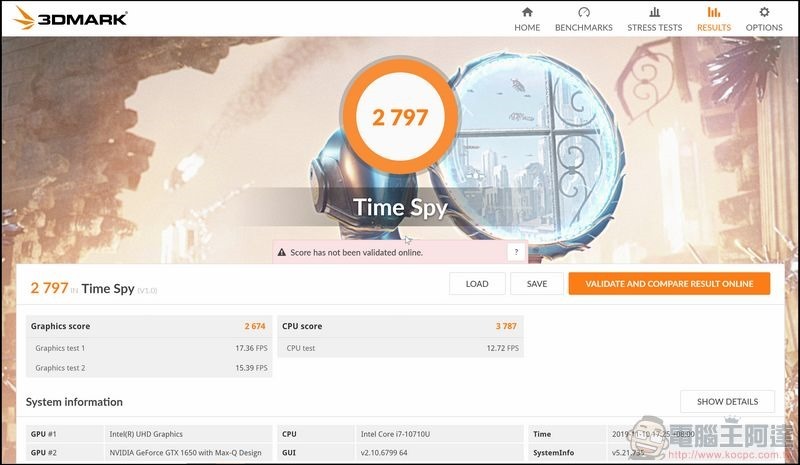
Task: Click the SHOW DETAILS button
Action: click(x=727, y=402)
